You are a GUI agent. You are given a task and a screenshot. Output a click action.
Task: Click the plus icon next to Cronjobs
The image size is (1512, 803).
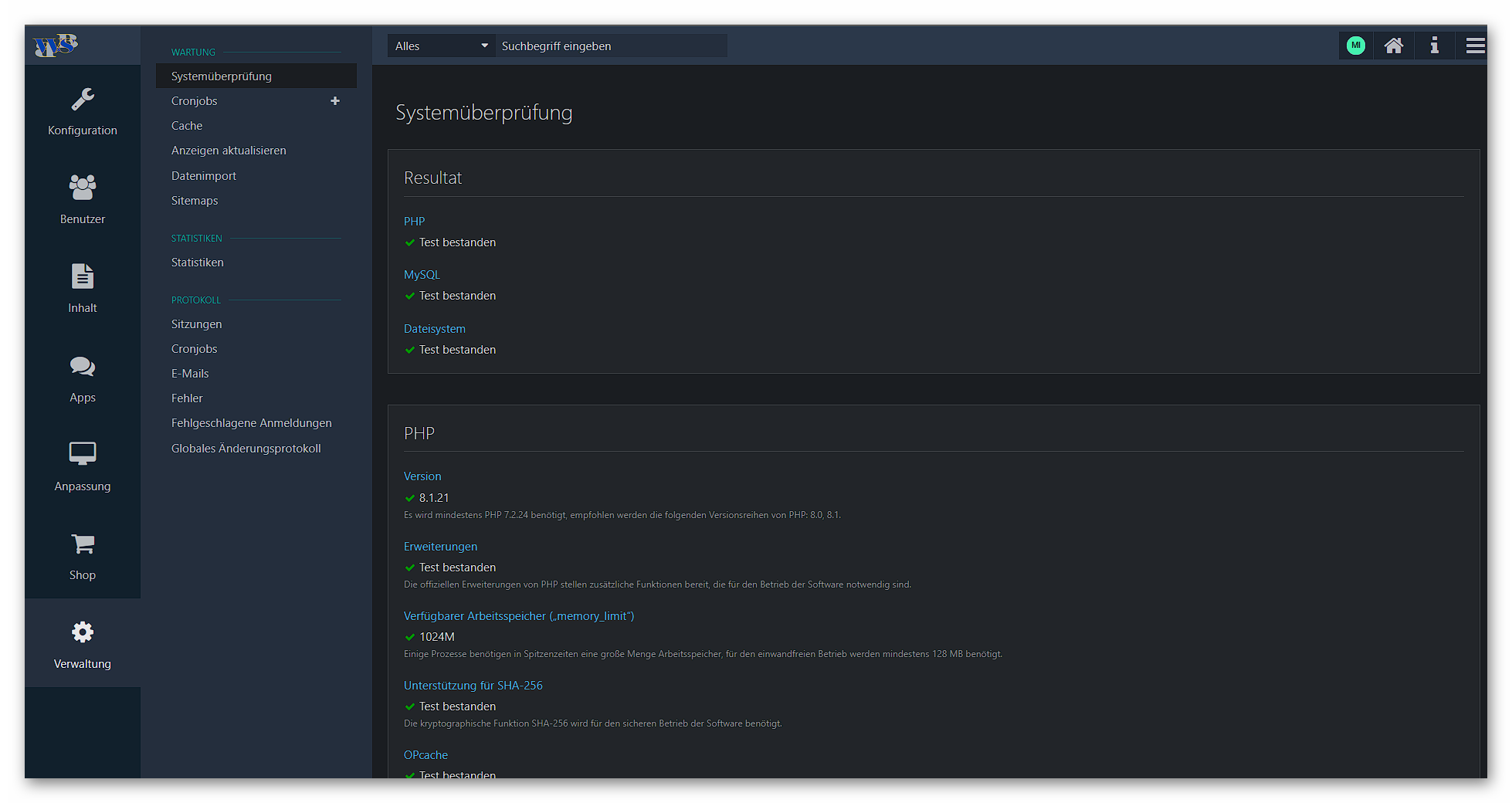point(335,101)
